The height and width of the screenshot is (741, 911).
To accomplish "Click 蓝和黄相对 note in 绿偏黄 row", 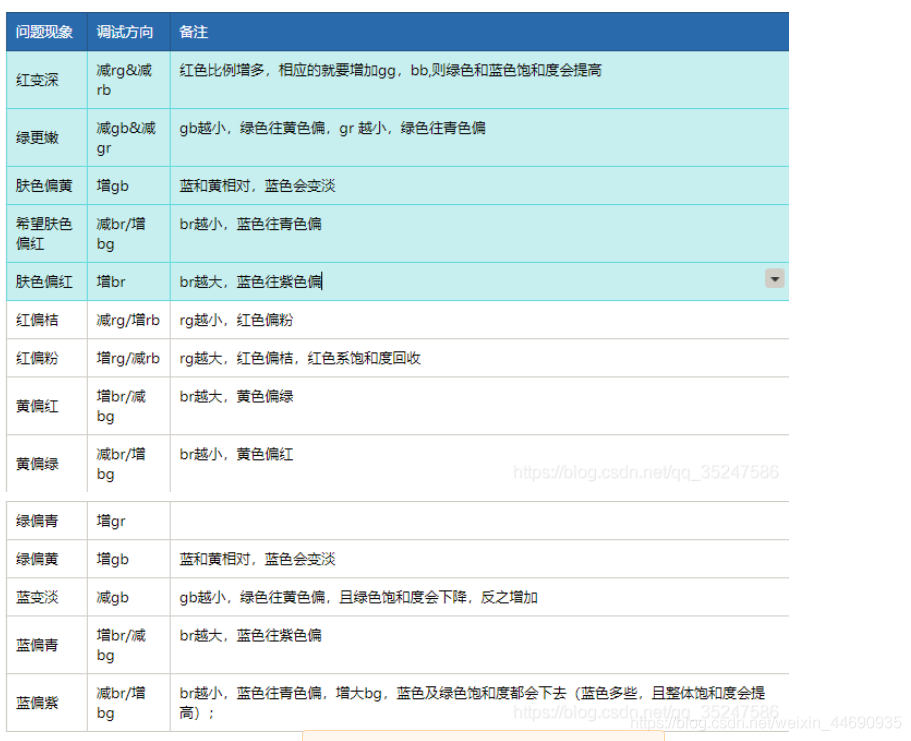I will 257,559.
